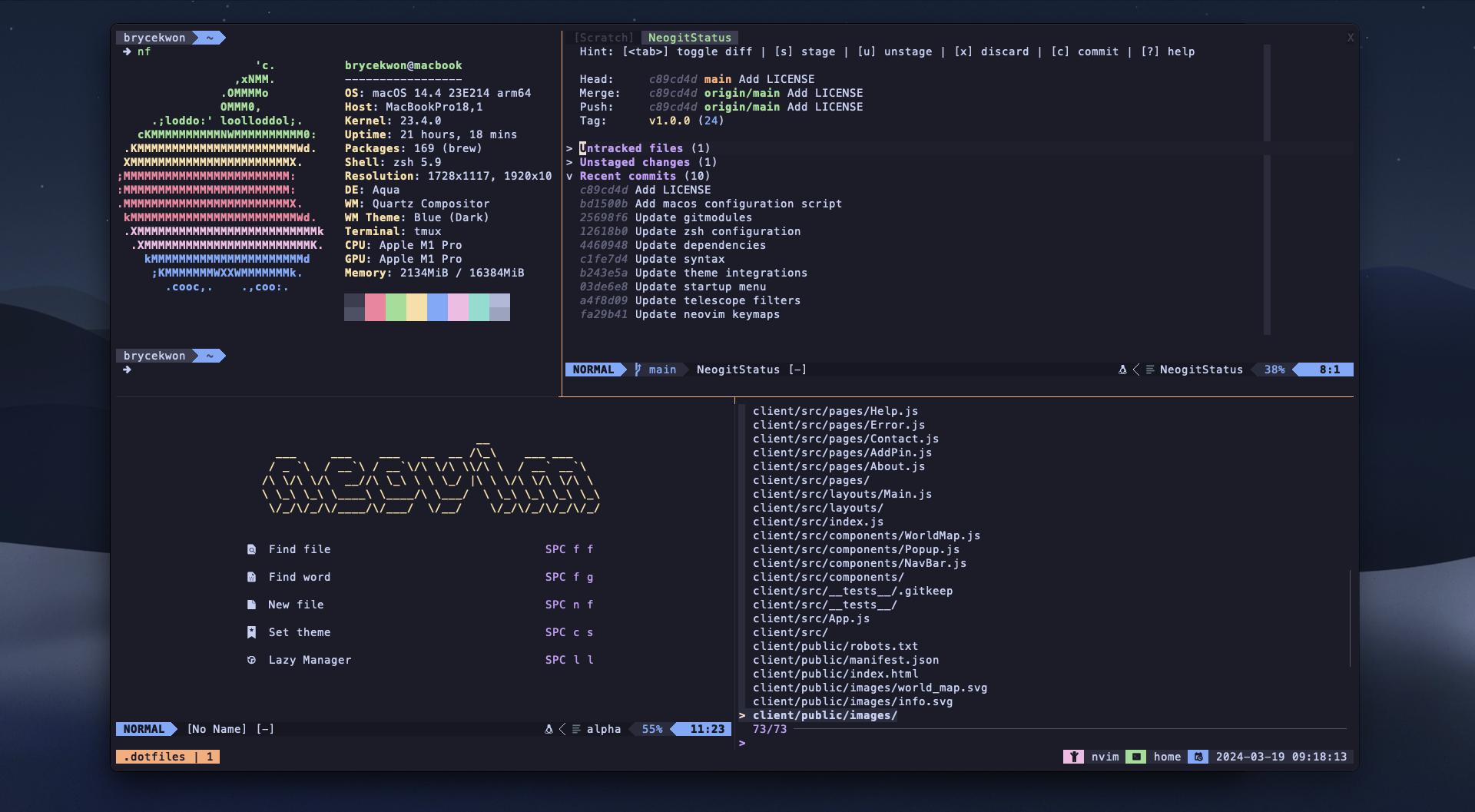The height and width of the screenshot is (812, 1475).
Task: Click the green neofetch color block
Action: click(396, 307)
